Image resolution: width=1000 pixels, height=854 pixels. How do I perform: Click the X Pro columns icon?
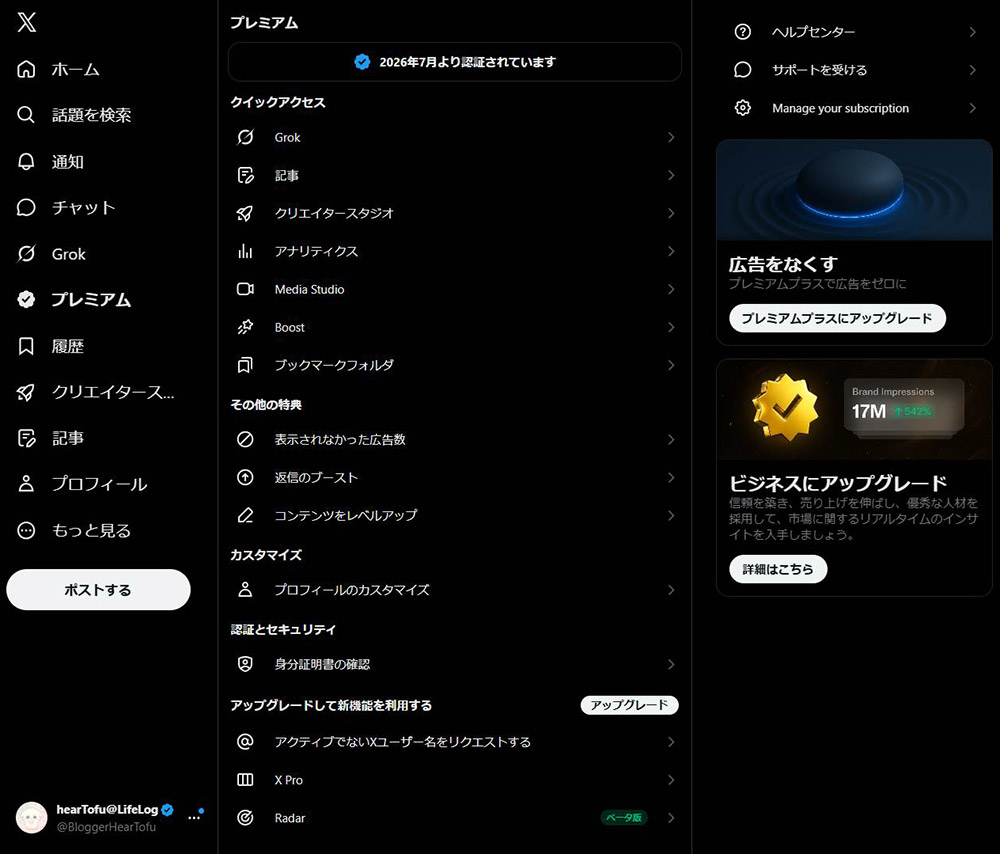[246, 779]
